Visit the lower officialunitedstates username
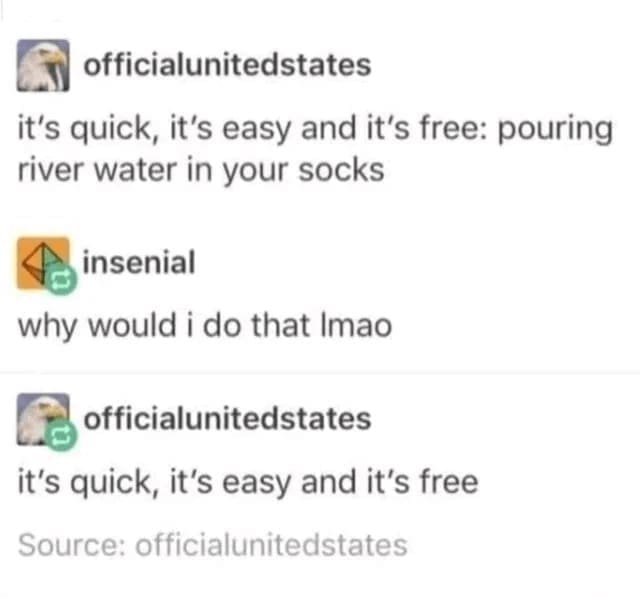The width and height of the screenshot is (640, 598). point(227,418)
